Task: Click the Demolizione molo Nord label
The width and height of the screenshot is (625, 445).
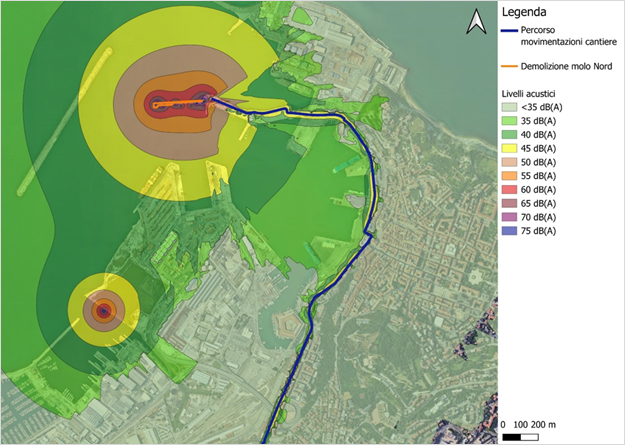Action: [566, 67]
